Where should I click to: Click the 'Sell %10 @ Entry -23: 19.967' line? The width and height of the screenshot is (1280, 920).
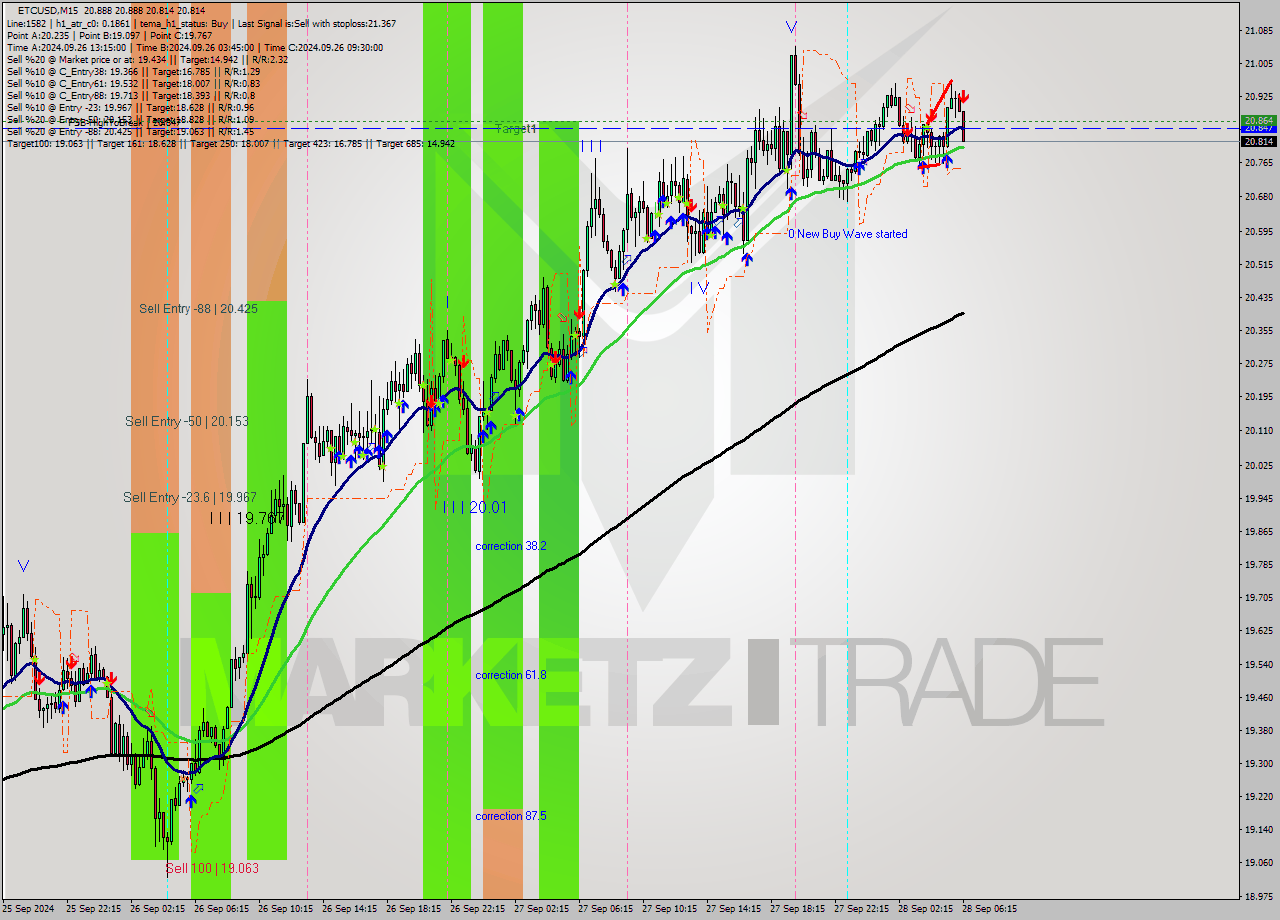(130, 107)
